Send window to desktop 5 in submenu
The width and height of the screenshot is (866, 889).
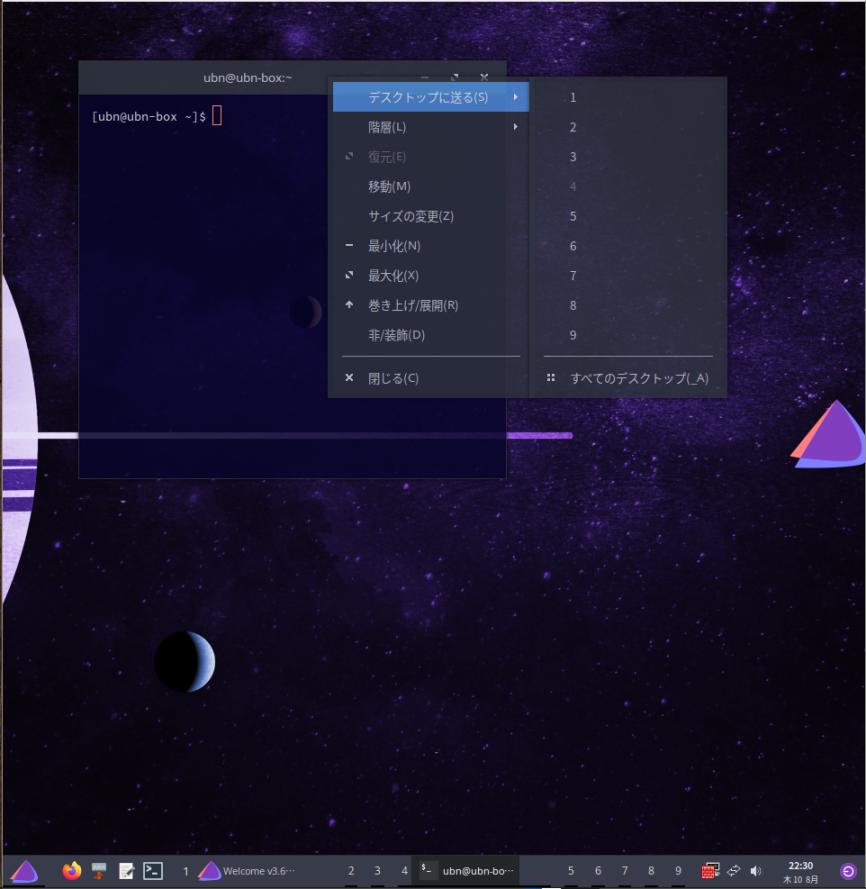[628, 217]
